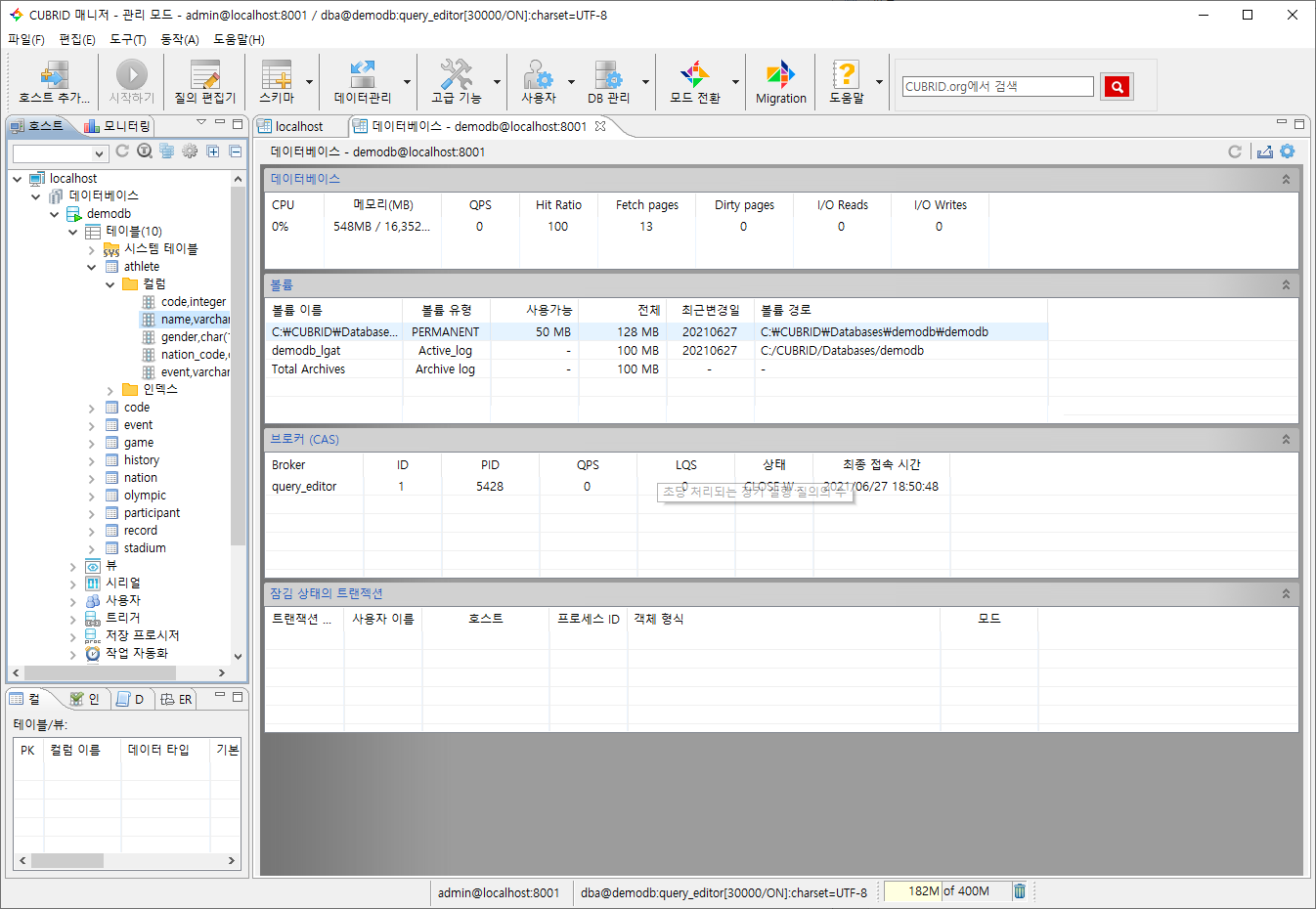The height and width of the screenshot is (909, 1316).
Task: Click the export icon in database dashboard header
Action: click(x=1265, y=151)
